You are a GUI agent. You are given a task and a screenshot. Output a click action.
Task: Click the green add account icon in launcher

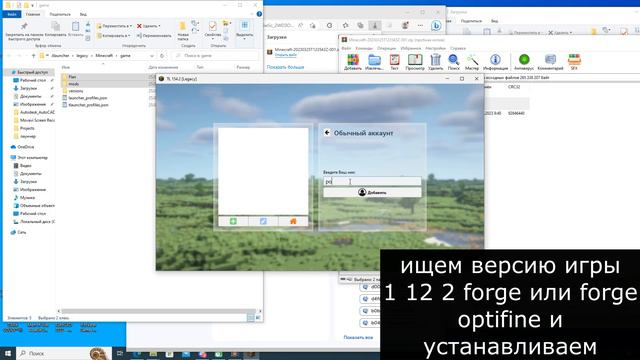[233, 221]
